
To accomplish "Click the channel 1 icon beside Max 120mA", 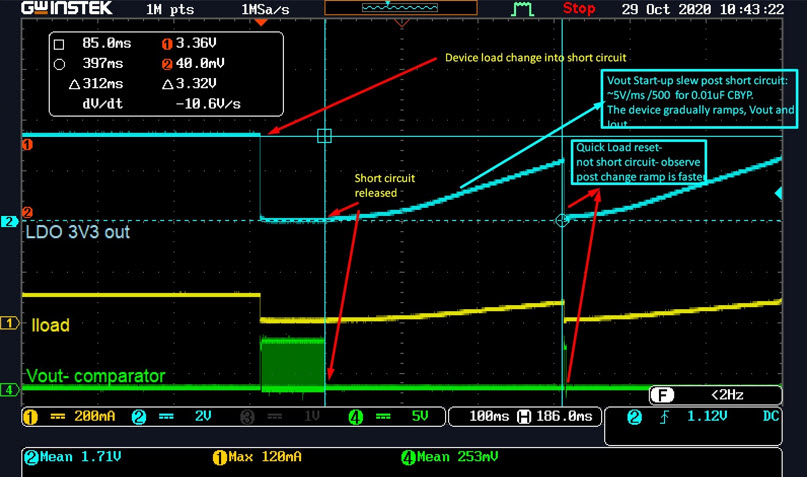I will pyautogui.click(x=220, y=457).
